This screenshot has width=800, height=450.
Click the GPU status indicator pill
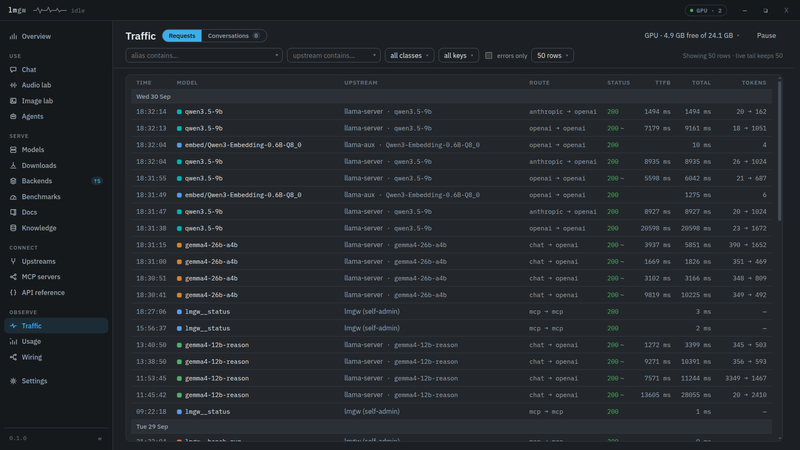[706, 10]
